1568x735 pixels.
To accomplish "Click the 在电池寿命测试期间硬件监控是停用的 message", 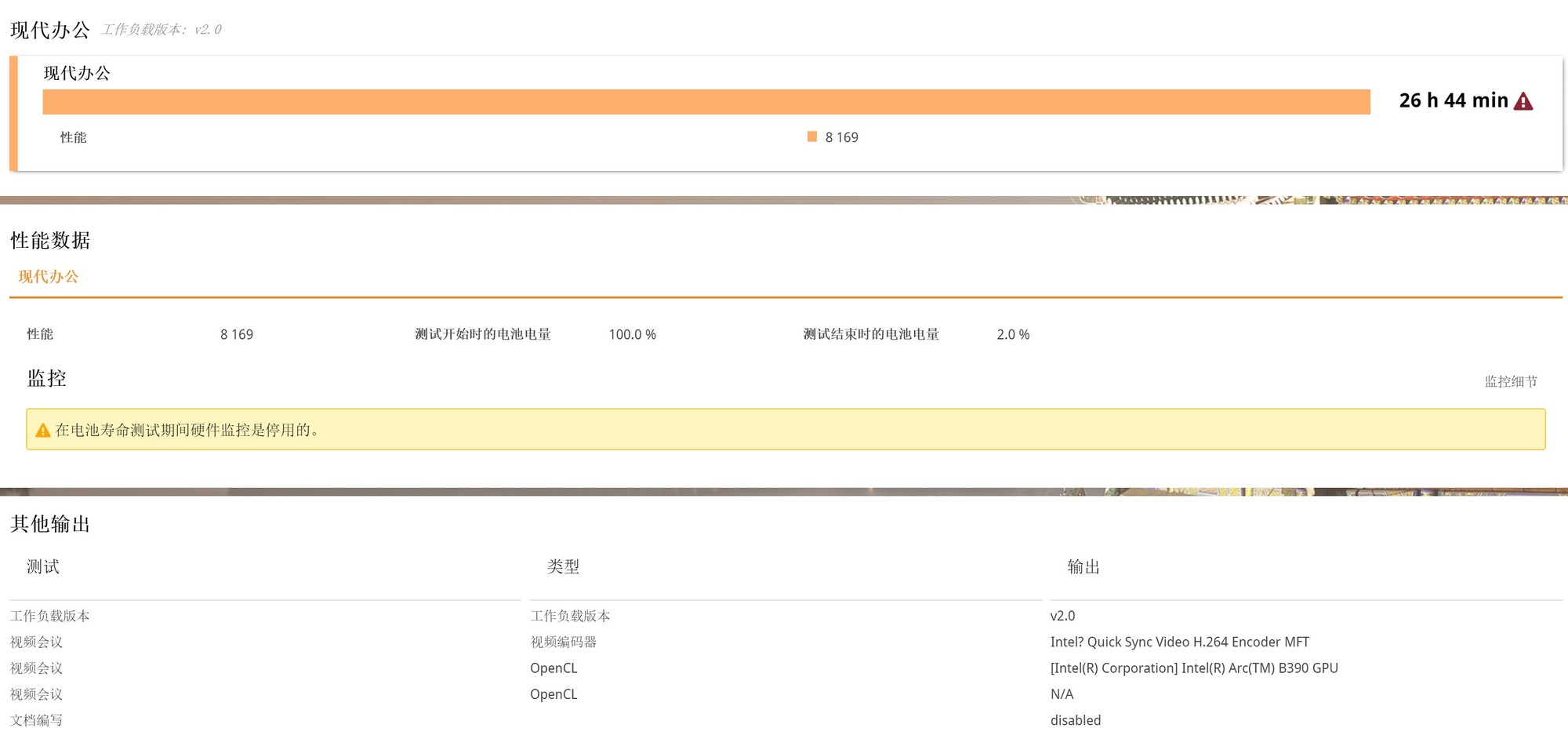I will (x=187, y=430).
